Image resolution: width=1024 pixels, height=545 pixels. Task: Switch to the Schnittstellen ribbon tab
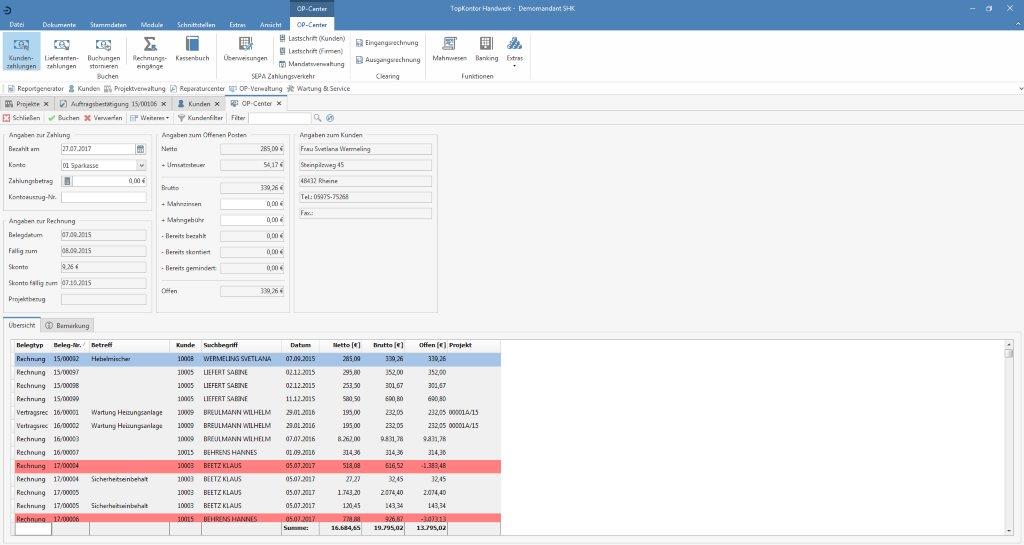pyautogui.click(x=196, y=25)
